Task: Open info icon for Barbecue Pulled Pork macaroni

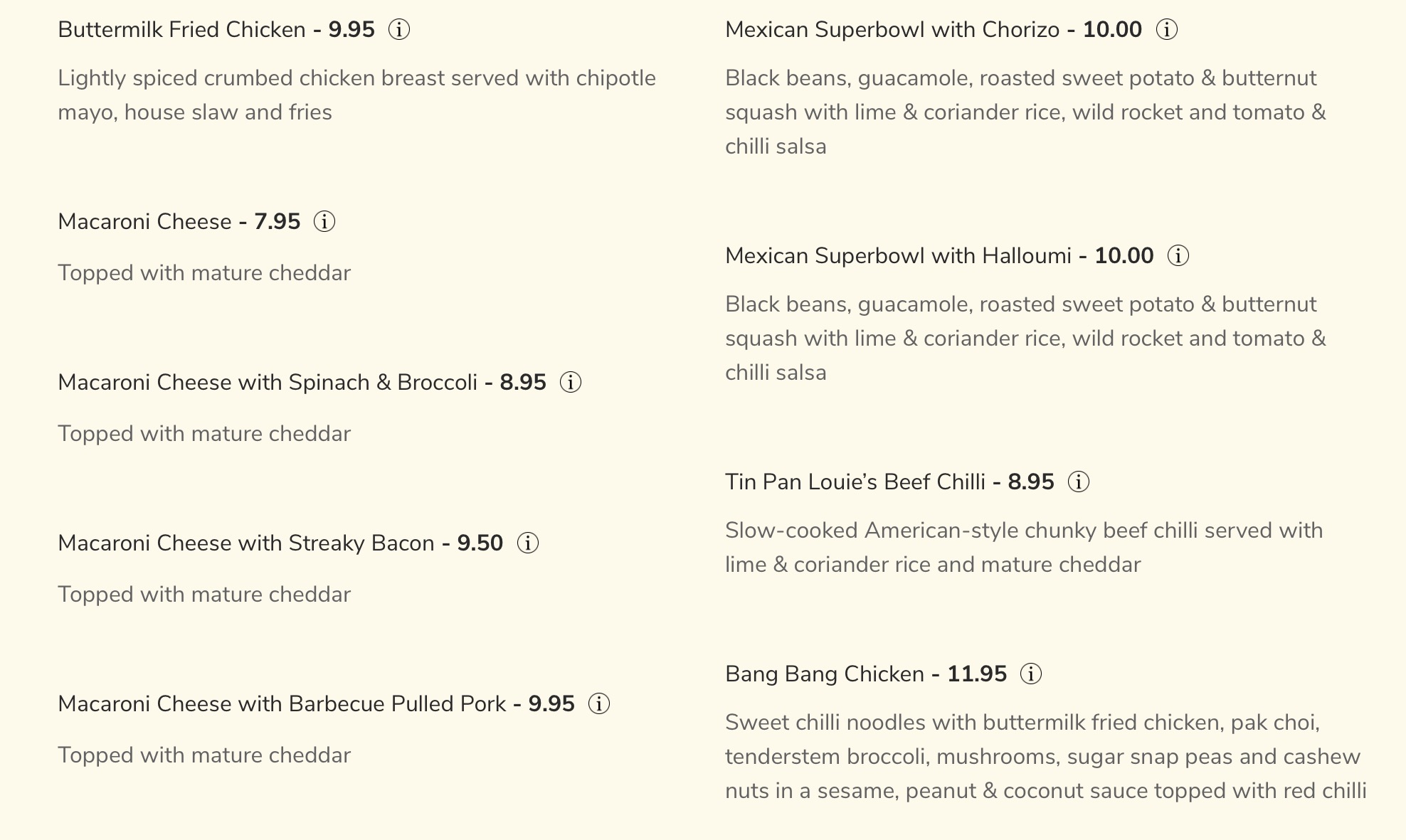Action: point(599,704)
